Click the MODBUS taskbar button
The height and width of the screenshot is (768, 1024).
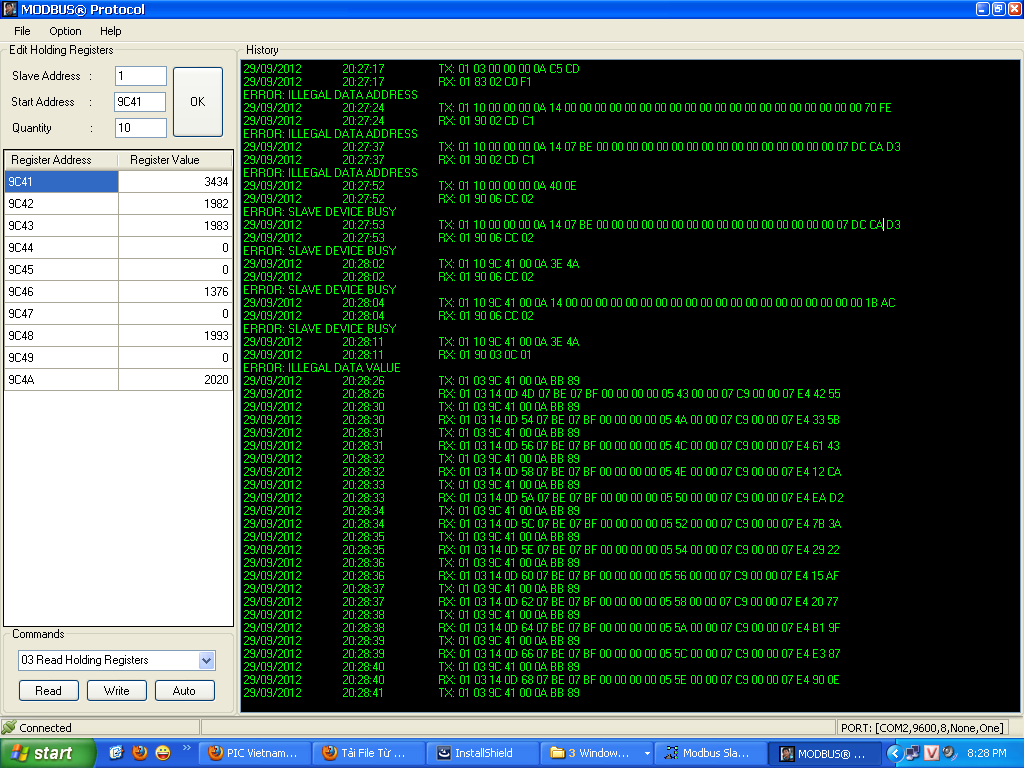coord(824,753)
